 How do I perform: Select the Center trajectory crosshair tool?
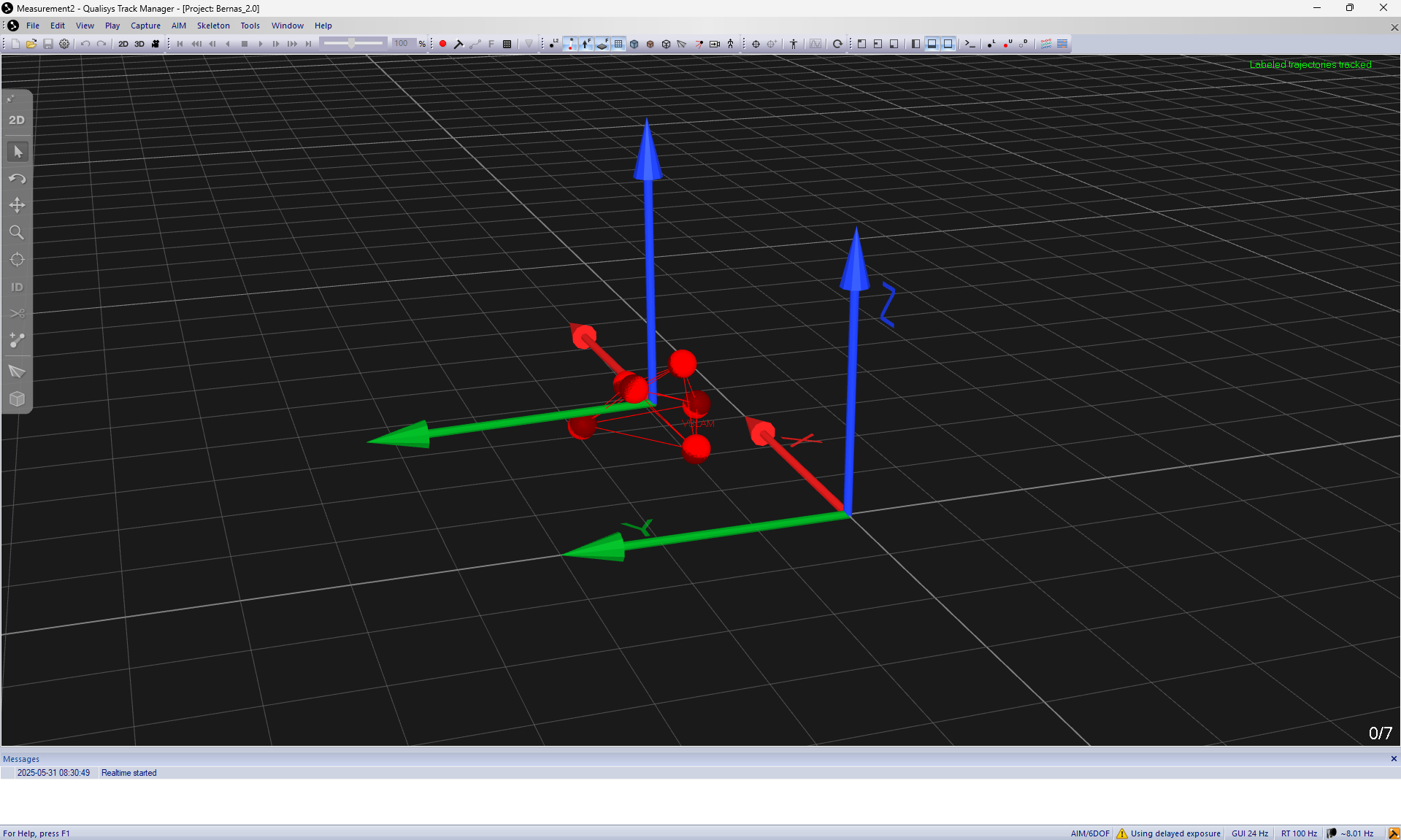coord(18,260)
